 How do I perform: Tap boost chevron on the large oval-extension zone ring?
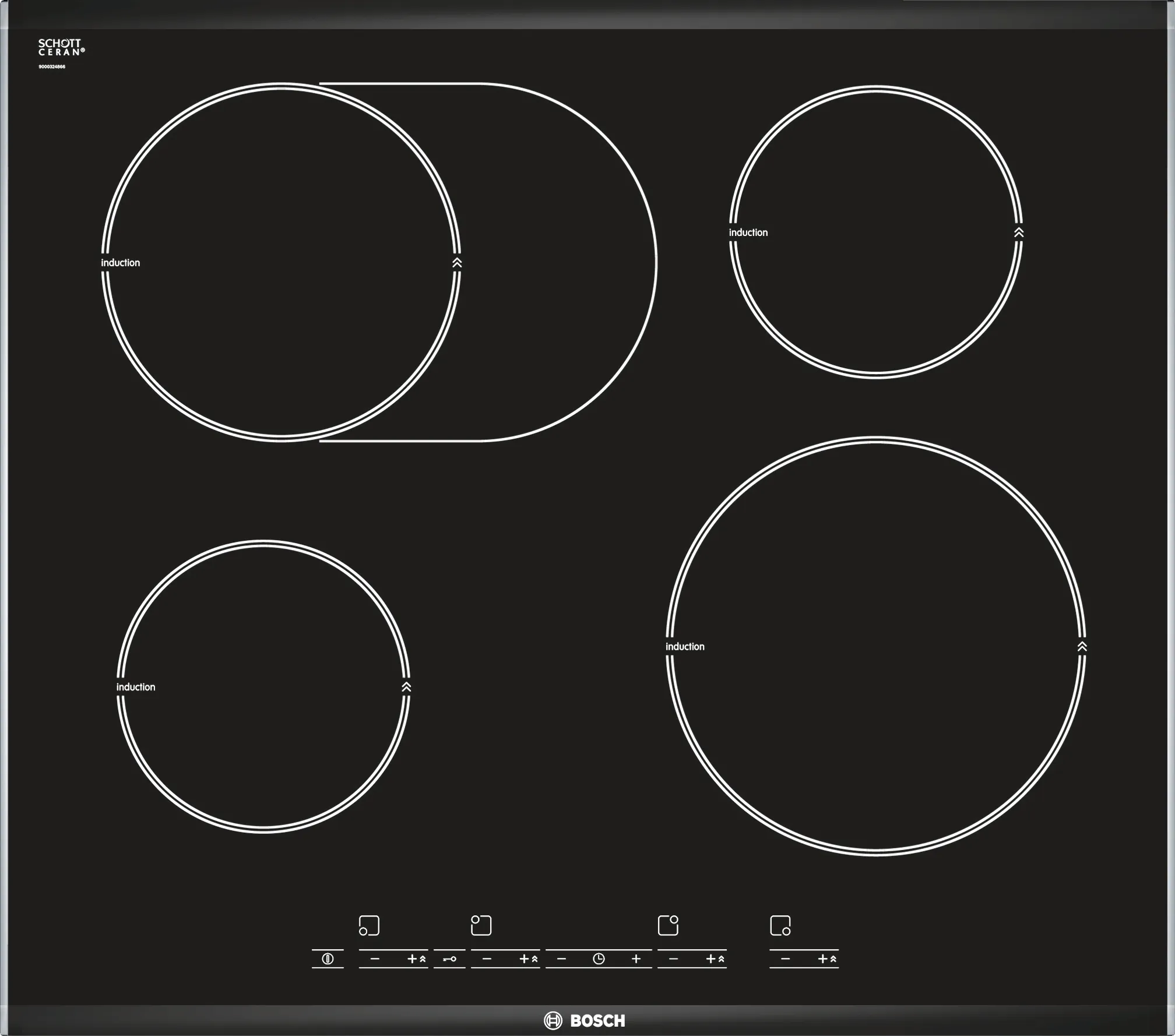click(x=457, y=263)
